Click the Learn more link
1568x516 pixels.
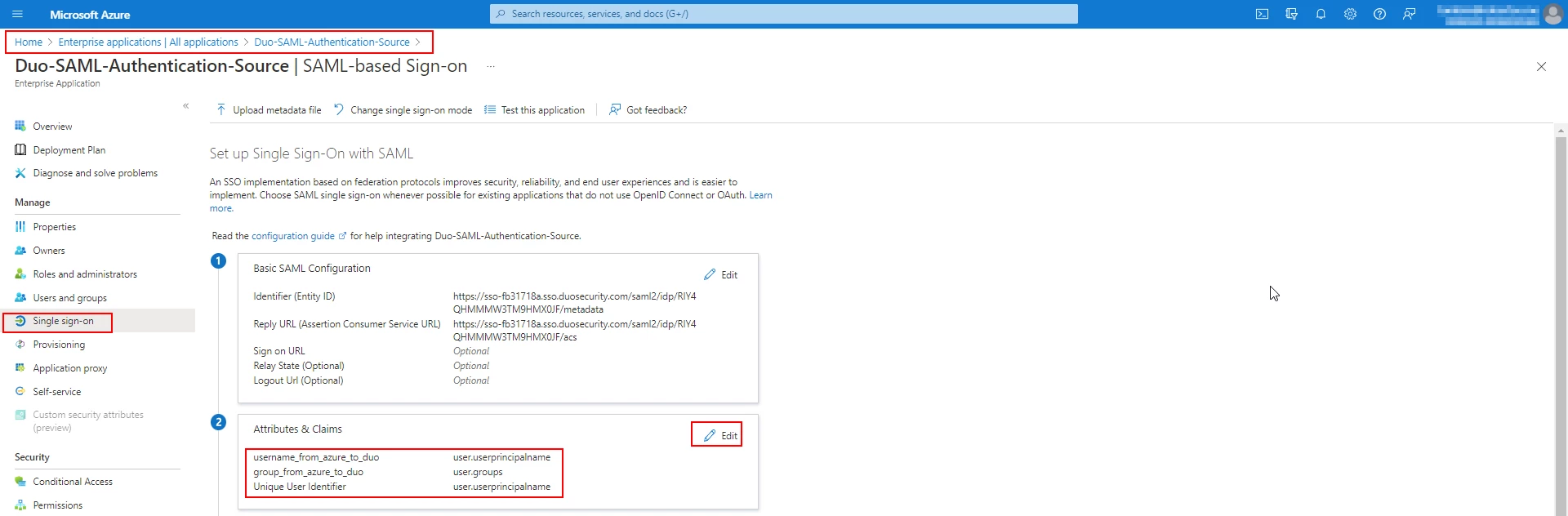point(761,195)
